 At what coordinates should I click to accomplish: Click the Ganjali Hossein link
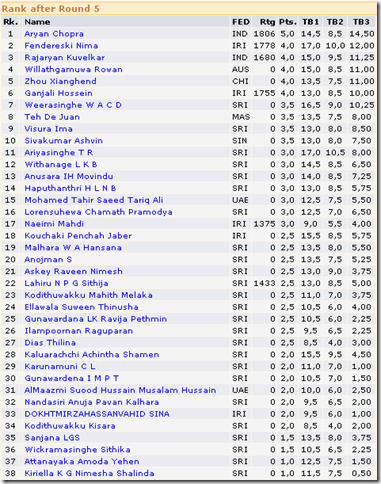(x=58, y=93)
